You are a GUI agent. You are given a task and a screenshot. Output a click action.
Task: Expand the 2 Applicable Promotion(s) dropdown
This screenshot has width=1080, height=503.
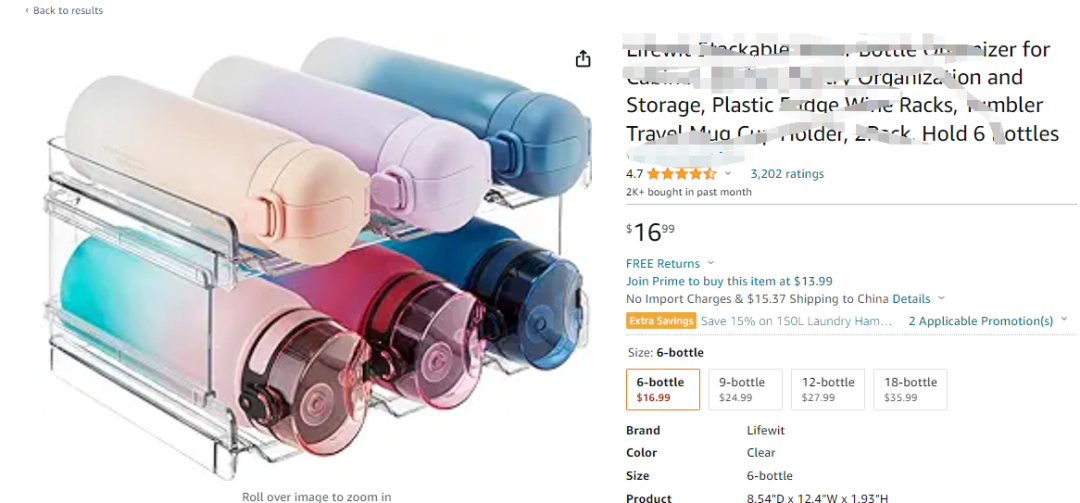click(1064, 321)
